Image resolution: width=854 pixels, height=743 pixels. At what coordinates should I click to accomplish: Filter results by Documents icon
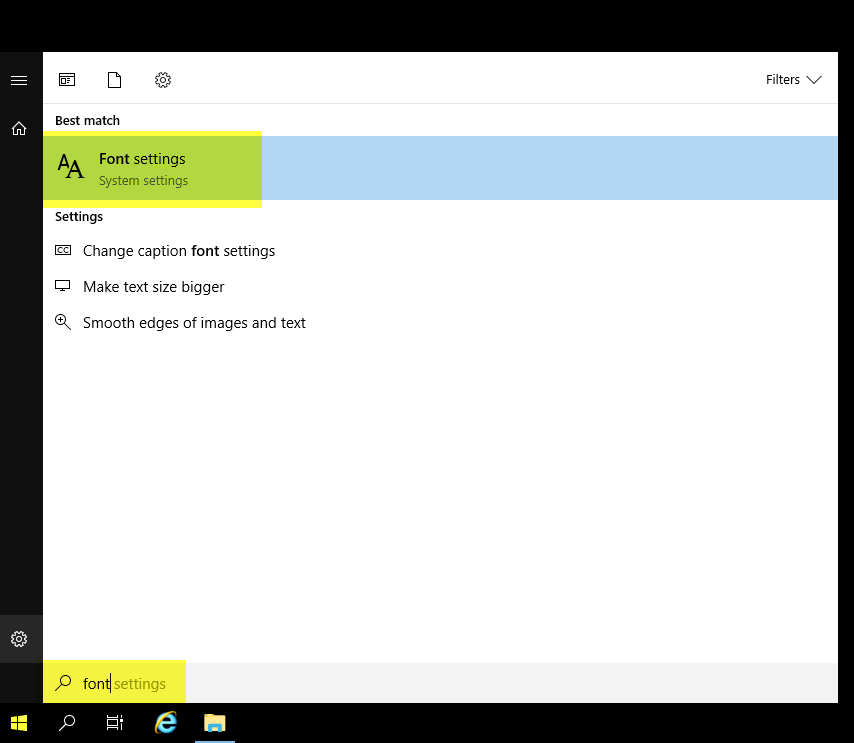pyautogui.click(x=114, y=80)
